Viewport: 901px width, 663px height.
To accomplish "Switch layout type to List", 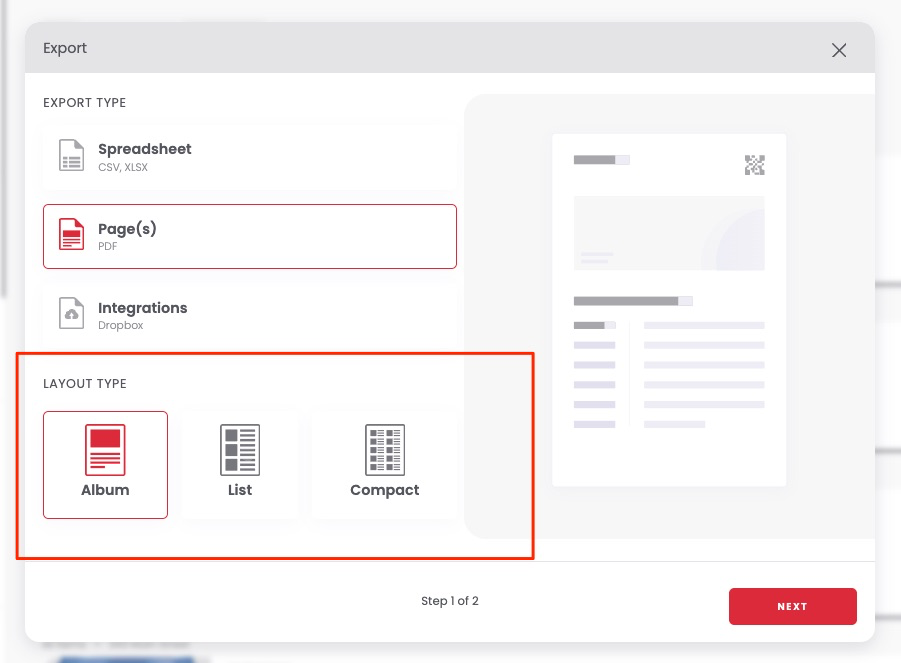I will coord(240,465).
